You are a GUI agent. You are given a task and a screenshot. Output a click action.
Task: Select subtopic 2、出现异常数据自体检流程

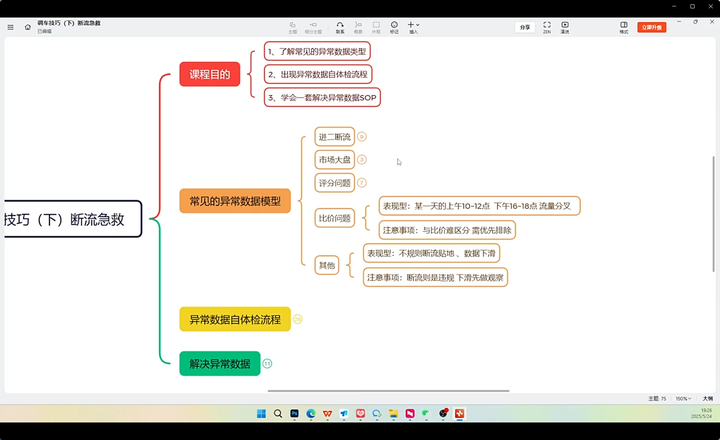click(x=318, y=74)
